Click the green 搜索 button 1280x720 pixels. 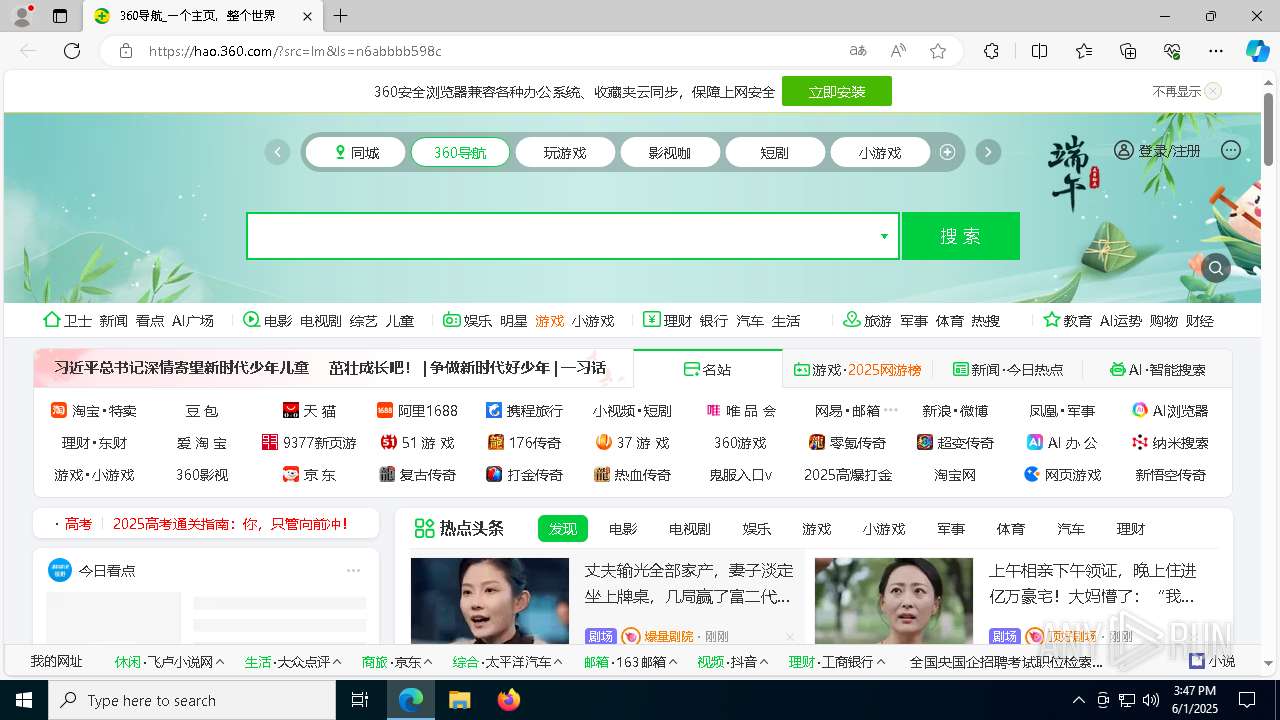[961, 236]
